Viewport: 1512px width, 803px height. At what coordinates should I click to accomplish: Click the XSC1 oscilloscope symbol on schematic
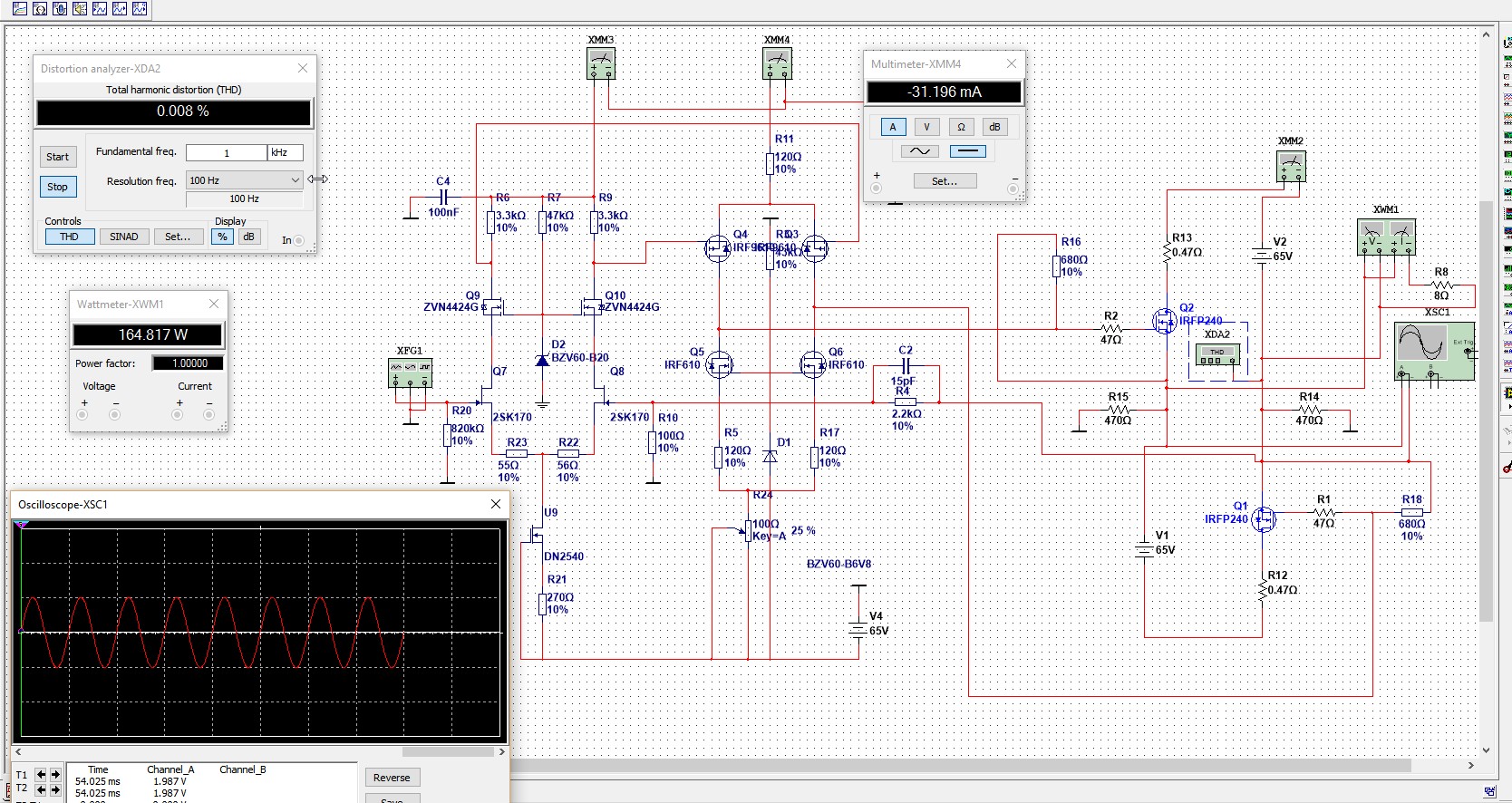pos(1434,350)
